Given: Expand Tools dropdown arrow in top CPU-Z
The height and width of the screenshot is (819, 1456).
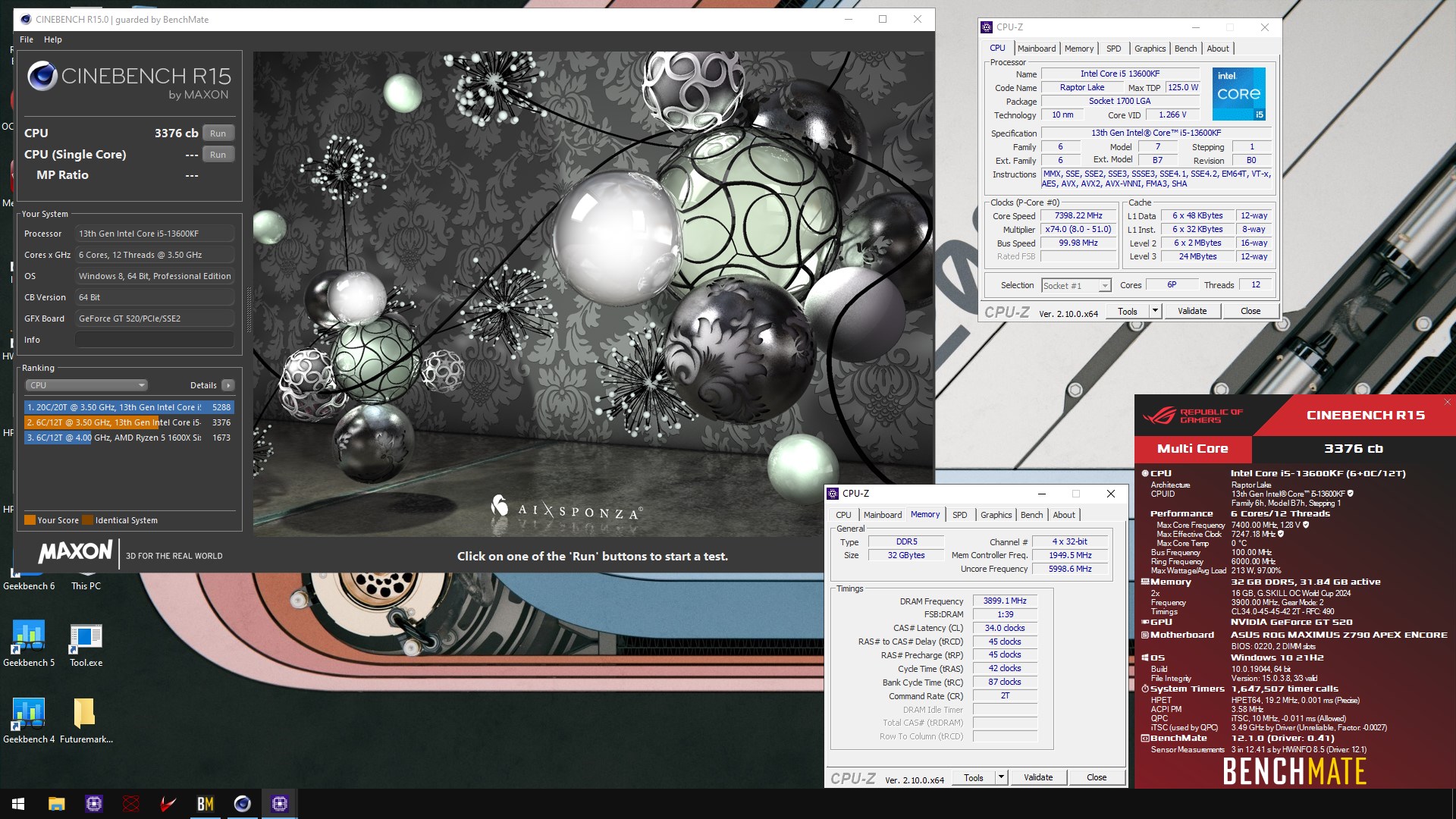Looking at the screenshot, I should coord(1155,312).
